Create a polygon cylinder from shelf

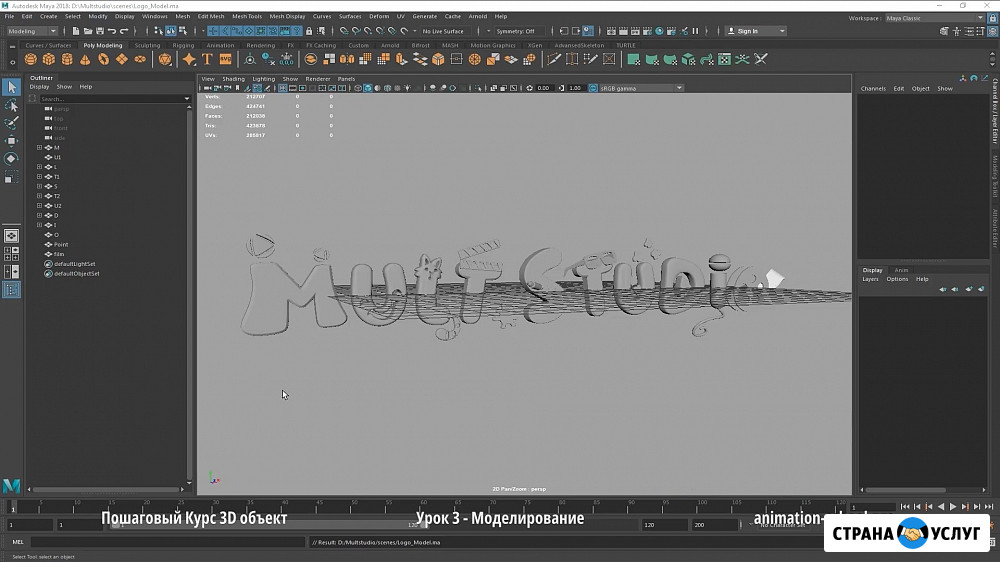(x=67, y=59)
